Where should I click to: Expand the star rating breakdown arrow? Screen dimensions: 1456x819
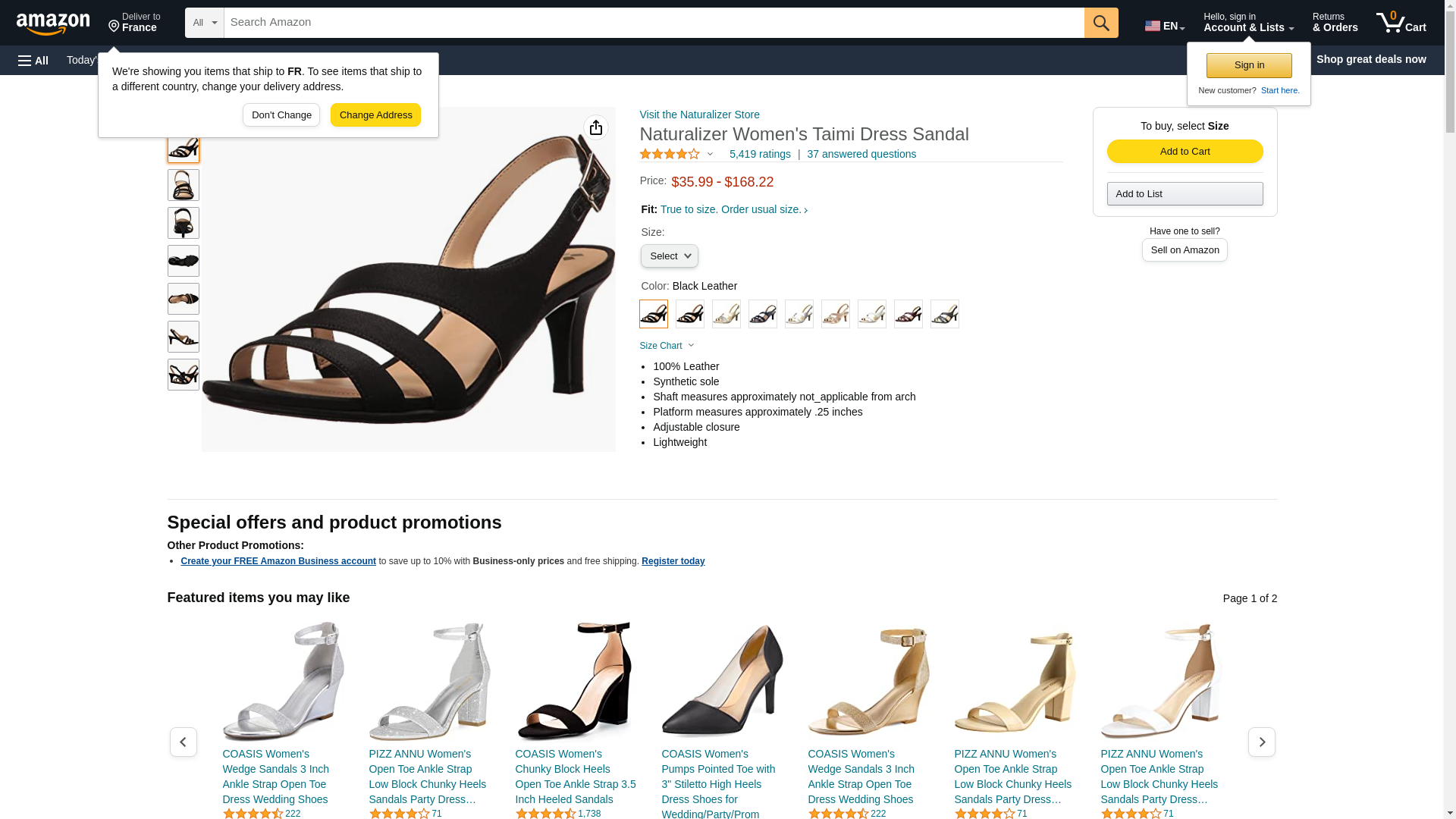click(x=711, y=154)
